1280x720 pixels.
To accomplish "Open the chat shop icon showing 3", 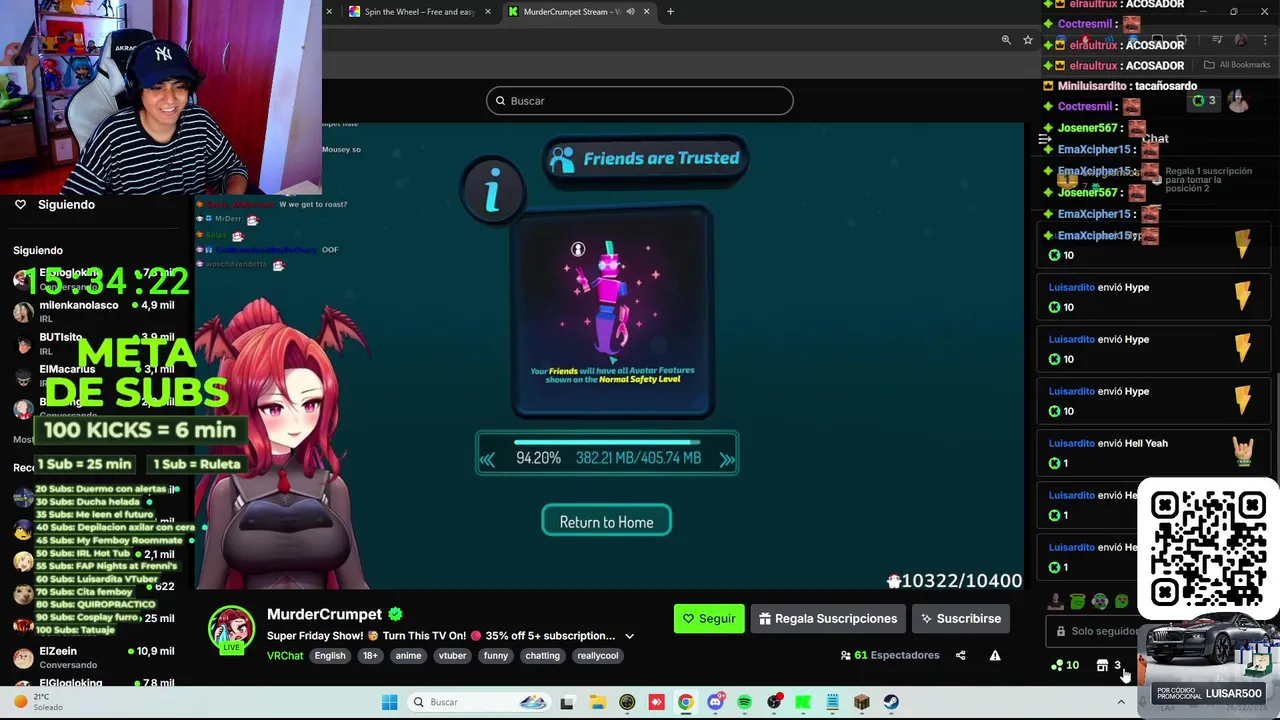I will pos(1108,666).
